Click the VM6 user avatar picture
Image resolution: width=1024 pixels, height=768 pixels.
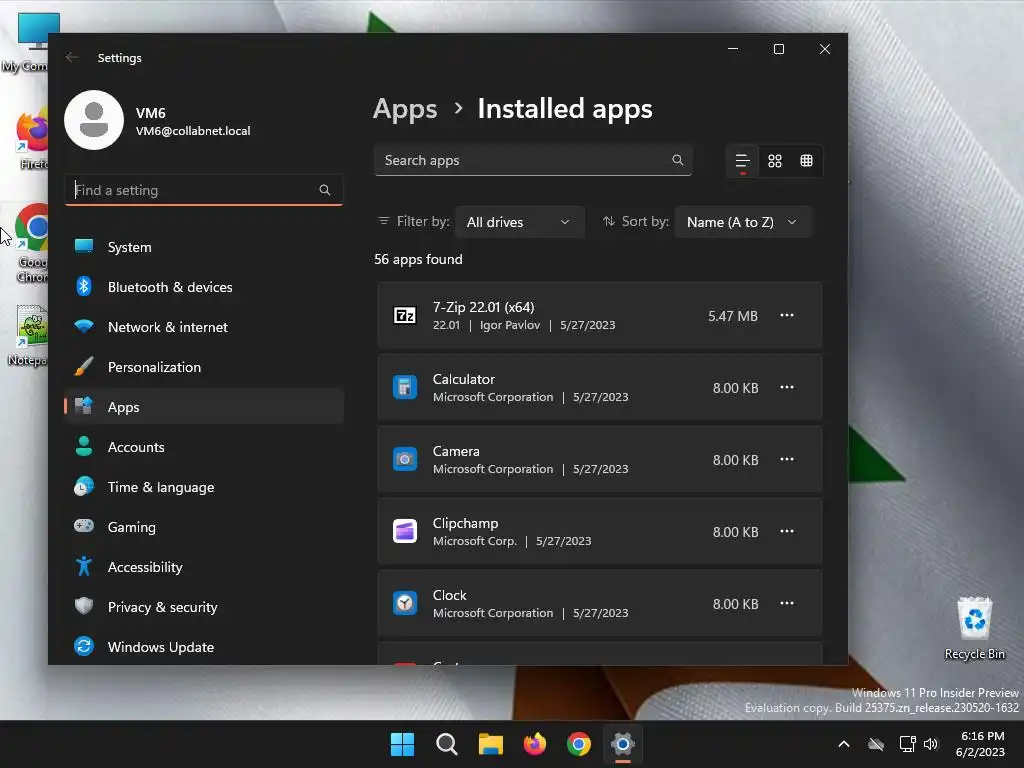tap(94, 120)
